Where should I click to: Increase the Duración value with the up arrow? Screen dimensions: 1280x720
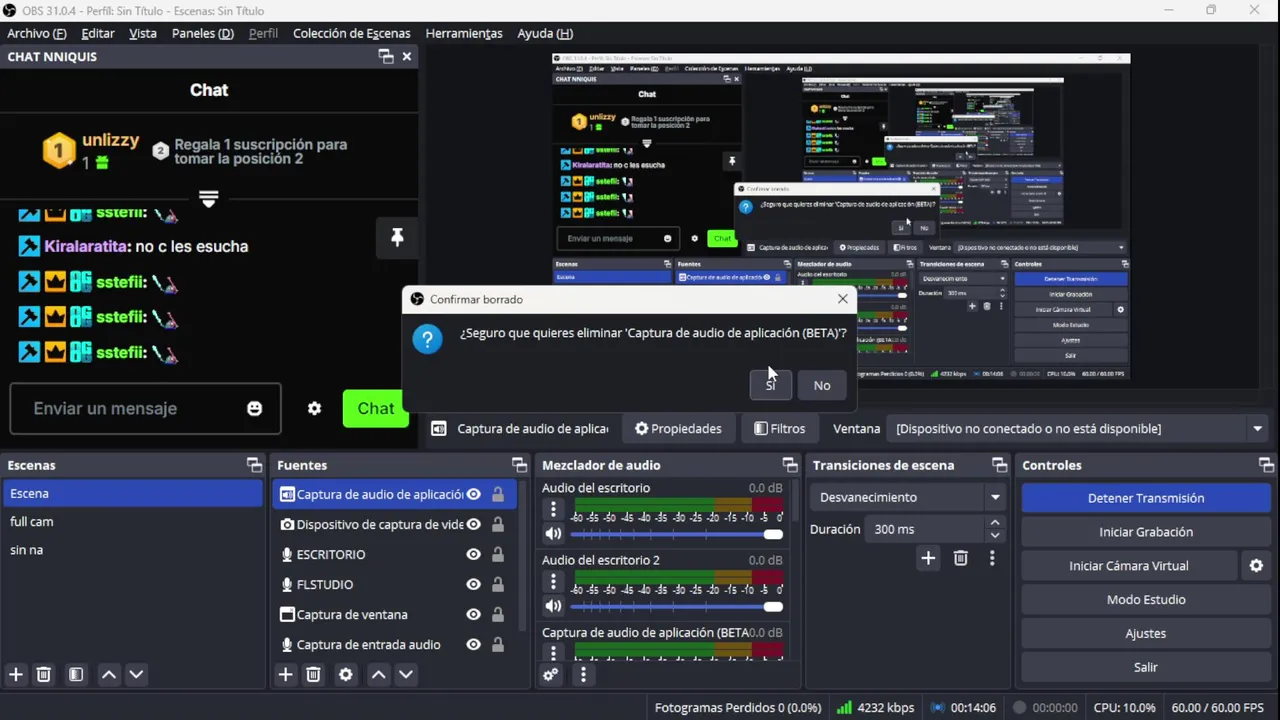click(x=994, y=522)
